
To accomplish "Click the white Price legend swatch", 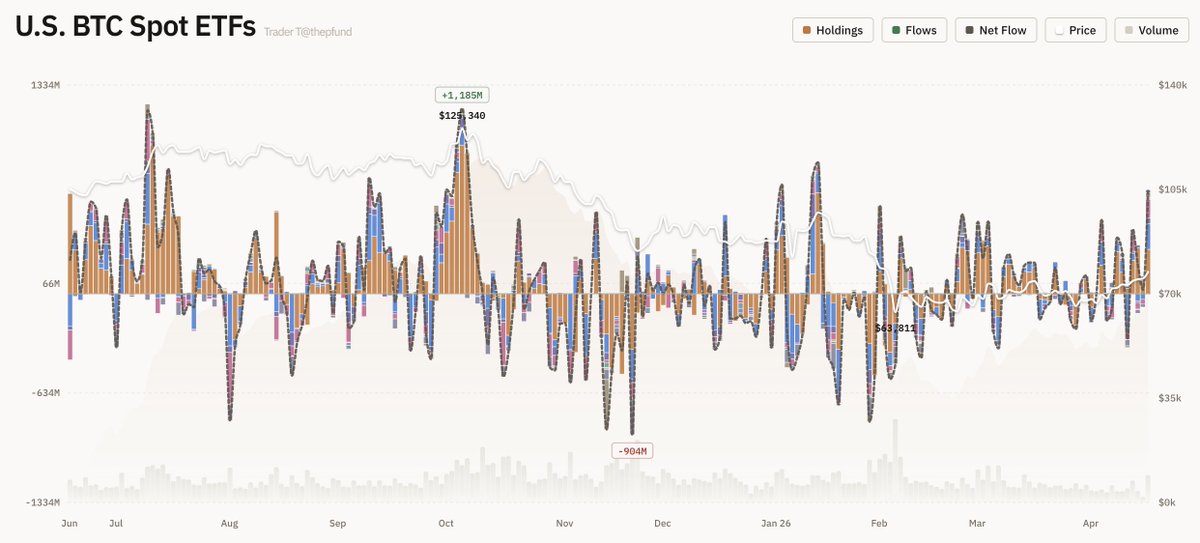I will tap(1059, 31).
